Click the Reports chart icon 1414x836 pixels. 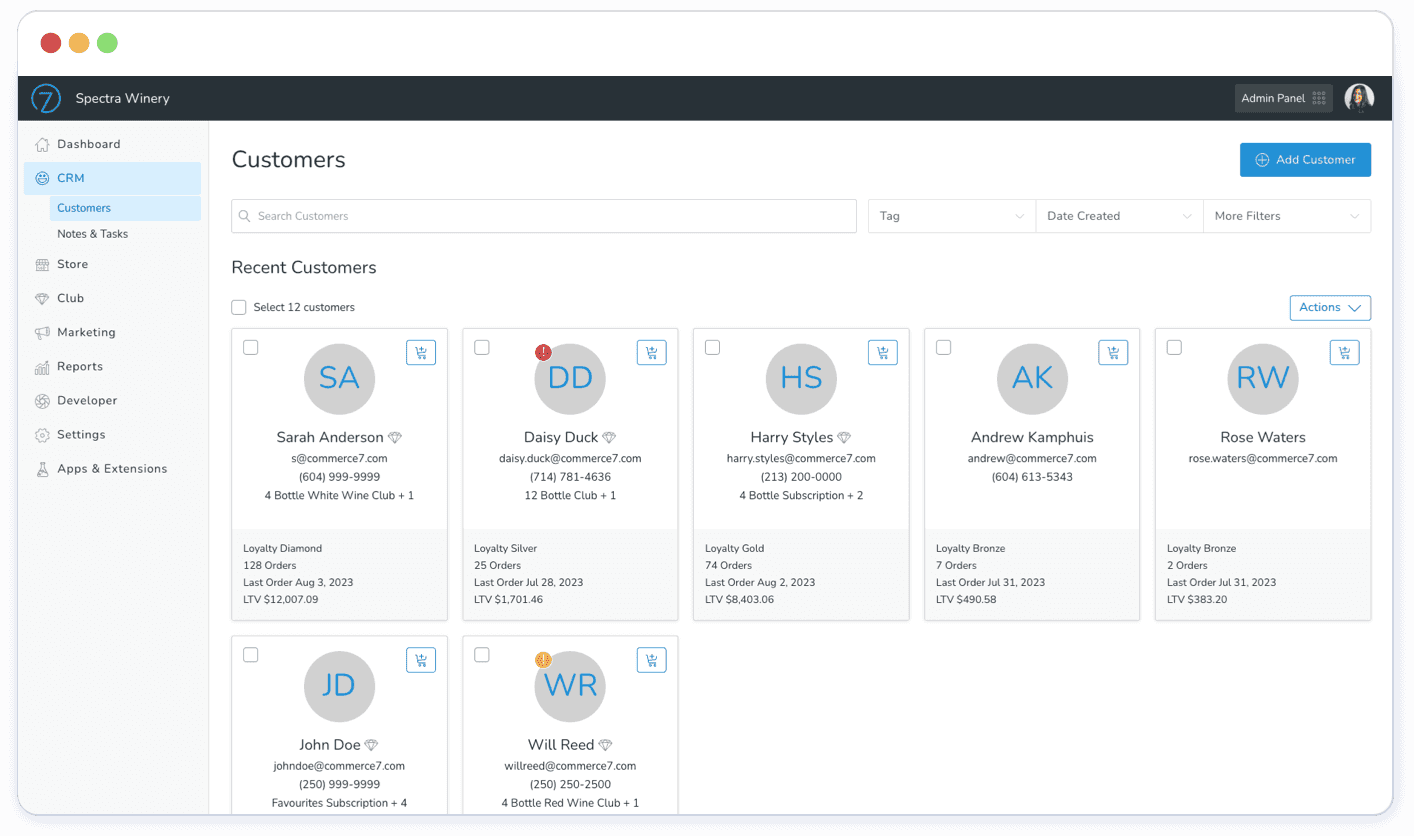[x=42, y=366]
